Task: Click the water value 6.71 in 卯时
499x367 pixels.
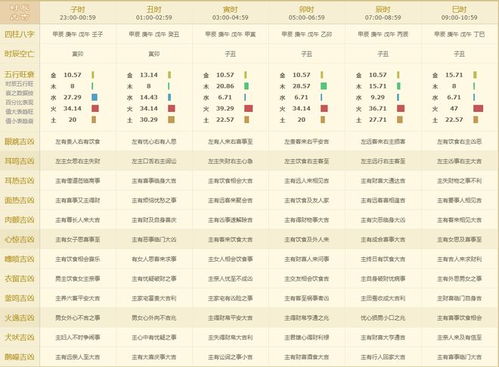Action: [301, 97]
